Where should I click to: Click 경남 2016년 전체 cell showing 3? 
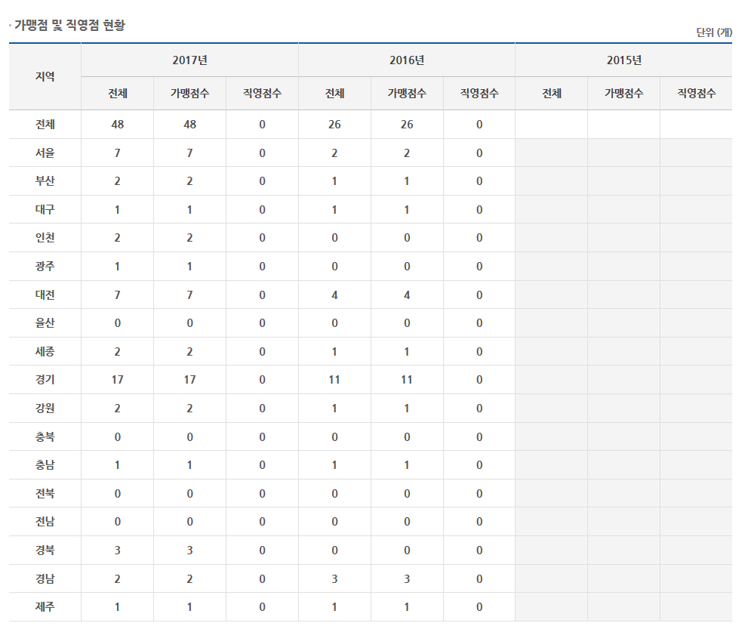pos(334,579)
